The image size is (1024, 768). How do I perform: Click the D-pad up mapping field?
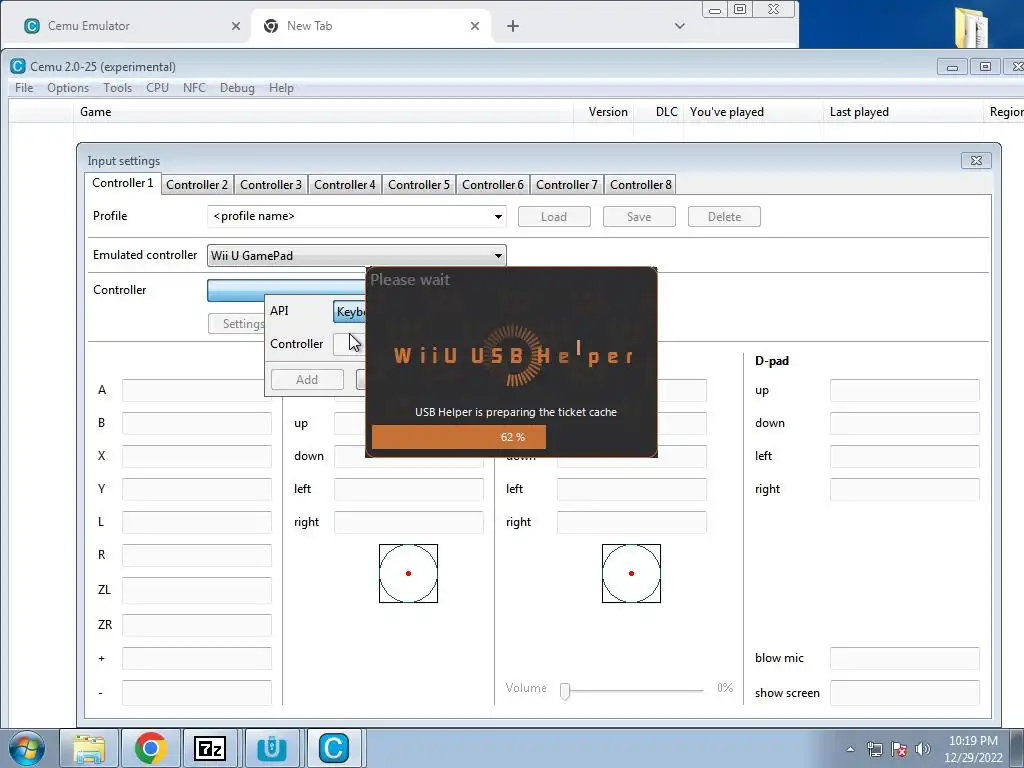click(x=904, y=391)
